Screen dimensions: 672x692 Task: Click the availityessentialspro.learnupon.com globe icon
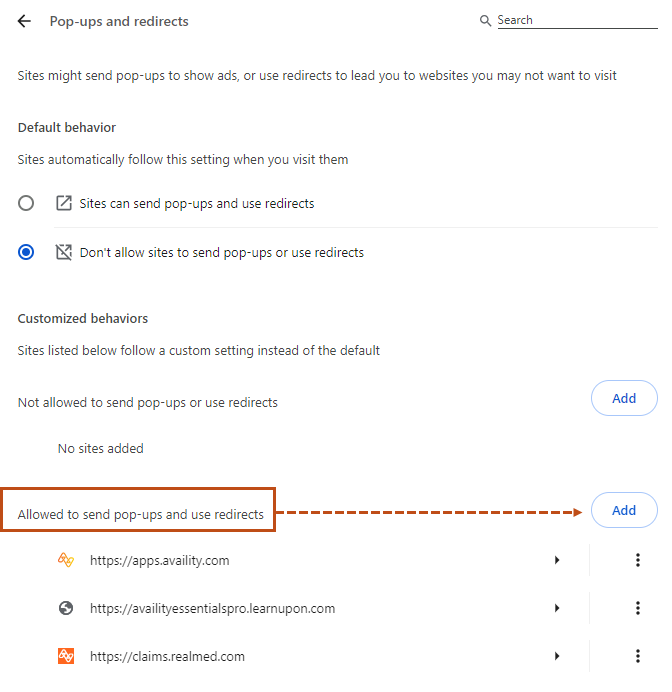click(66, 608)
